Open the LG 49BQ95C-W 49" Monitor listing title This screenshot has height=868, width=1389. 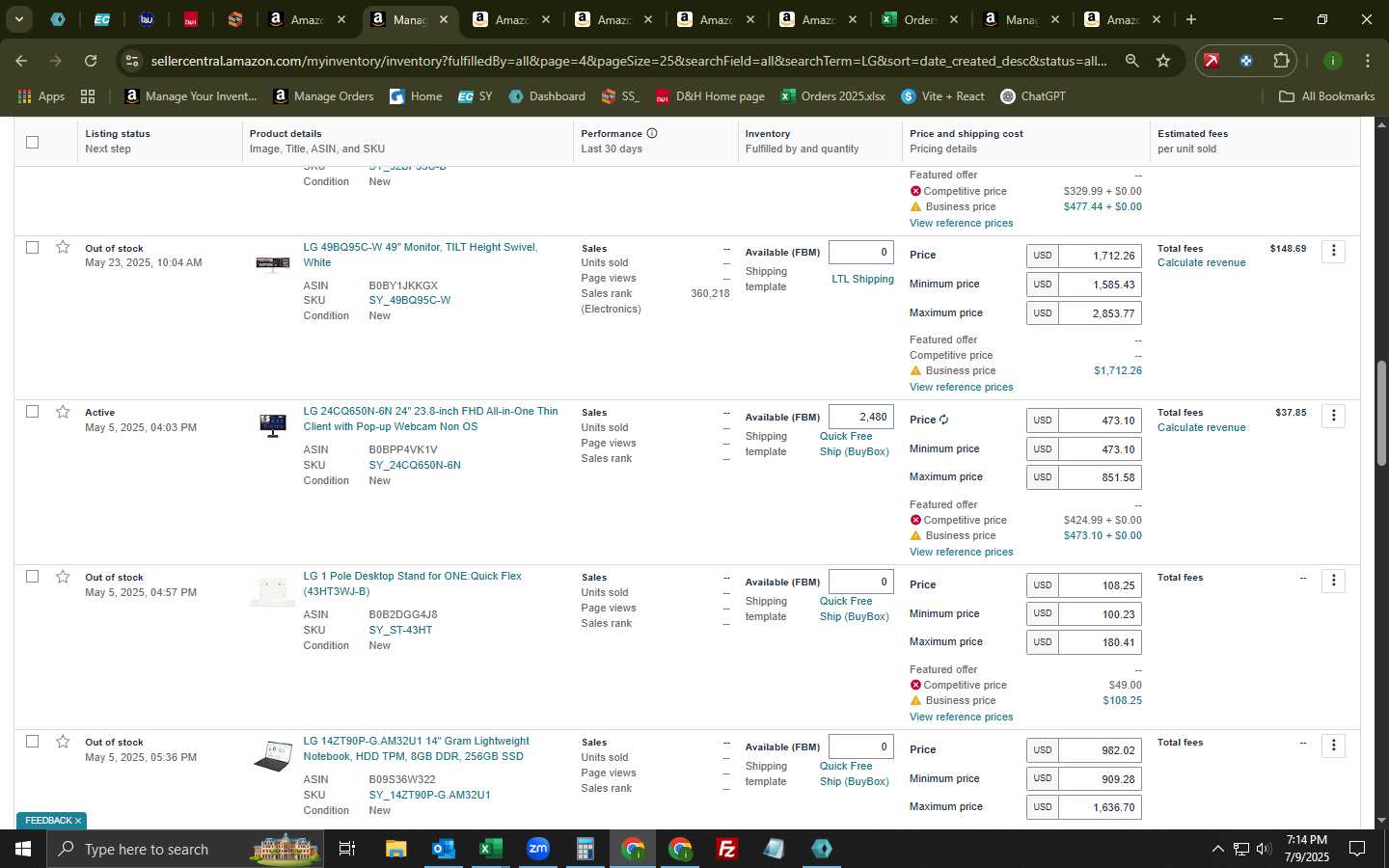click(x=421, y=255)
